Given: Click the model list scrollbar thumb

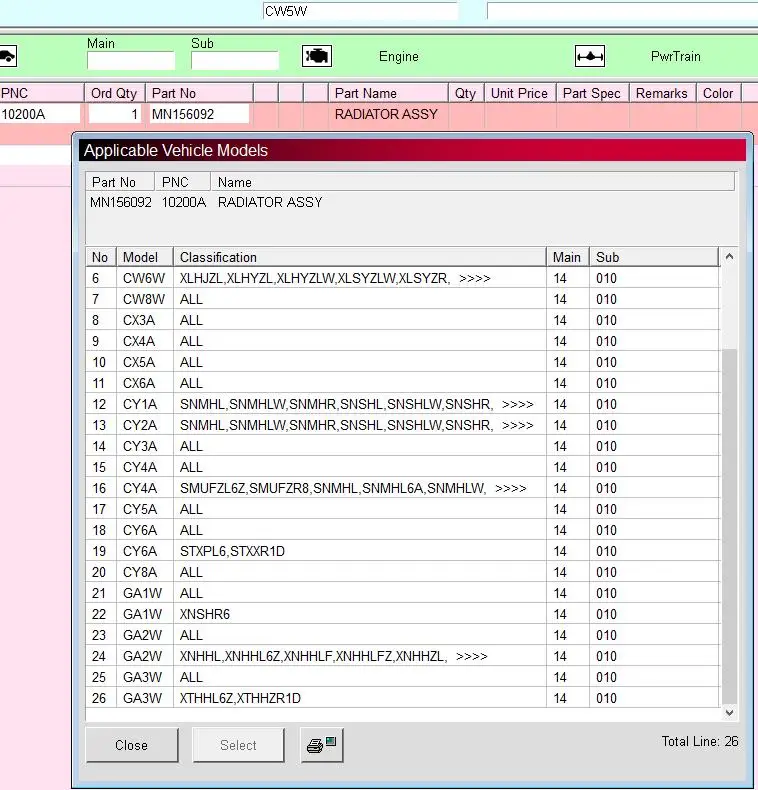Looking at the screenshot, I should pyautogui.click(x=729, y=526).
